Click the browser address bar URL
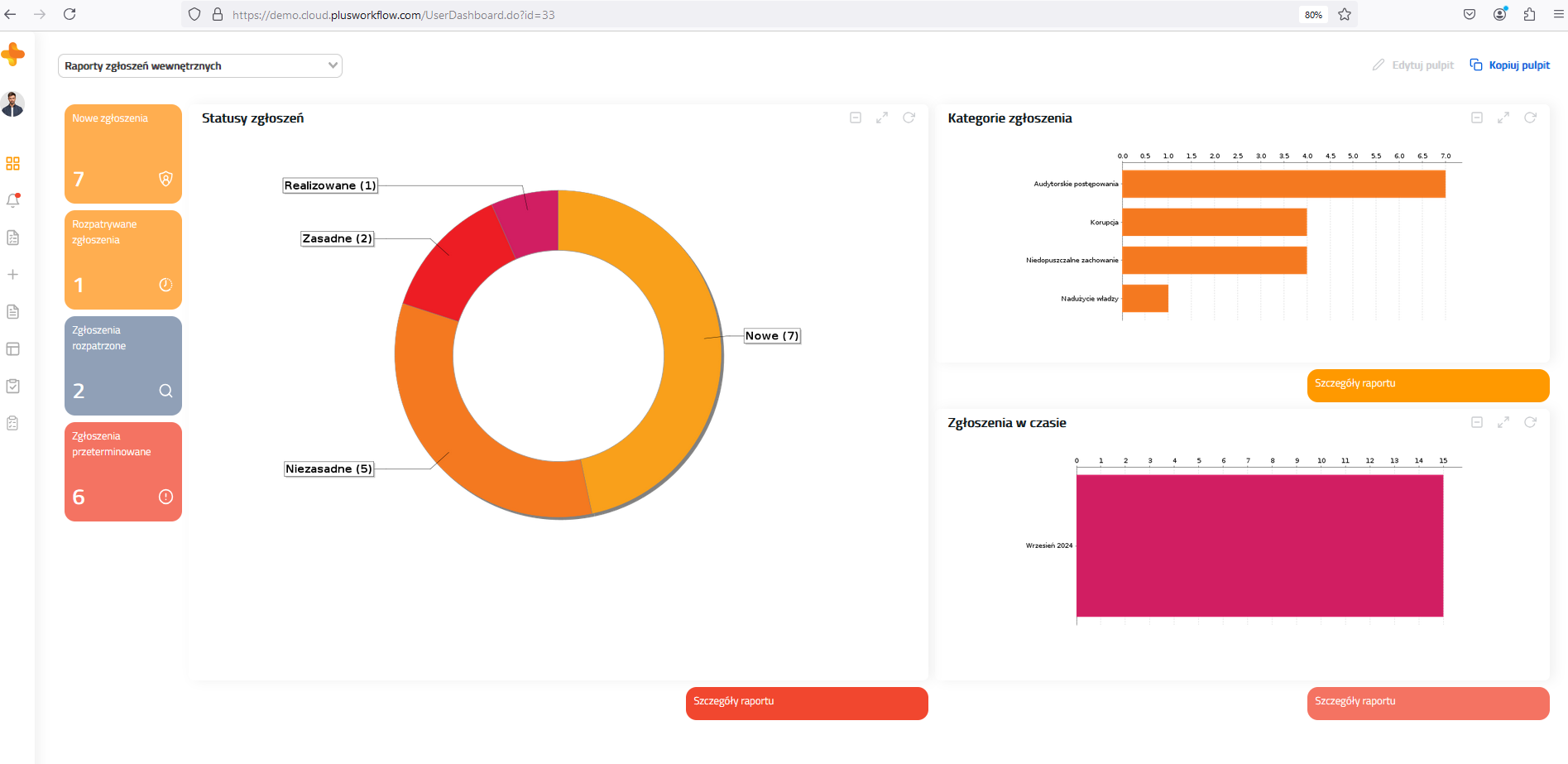The image size is (1568, 764). click(x=394, y=15)
